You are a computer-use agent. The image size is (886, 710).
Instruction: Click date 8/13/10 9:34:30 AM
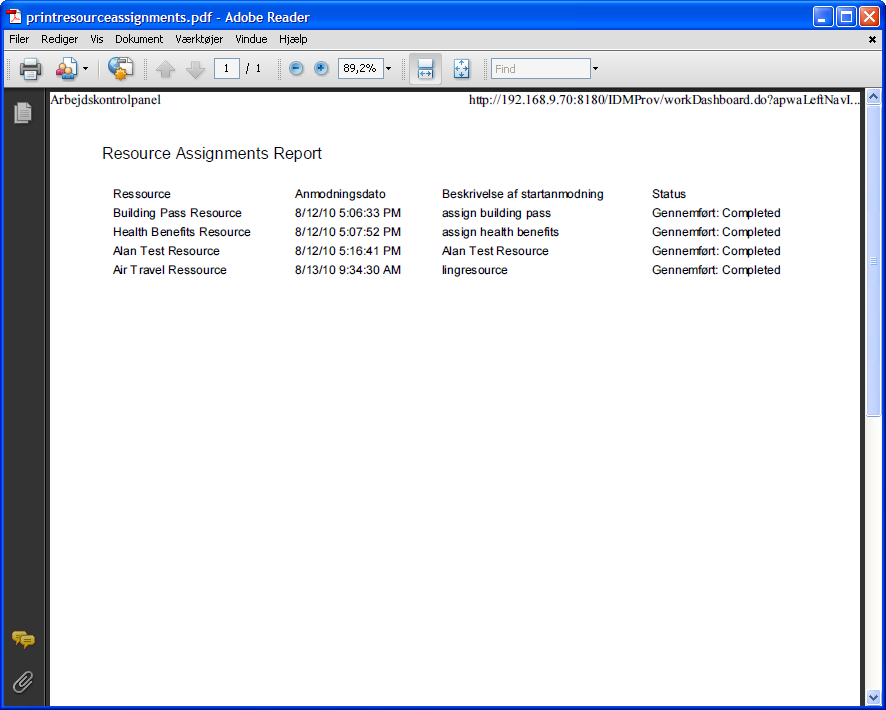pyautogui.click(x=348, y=270)
